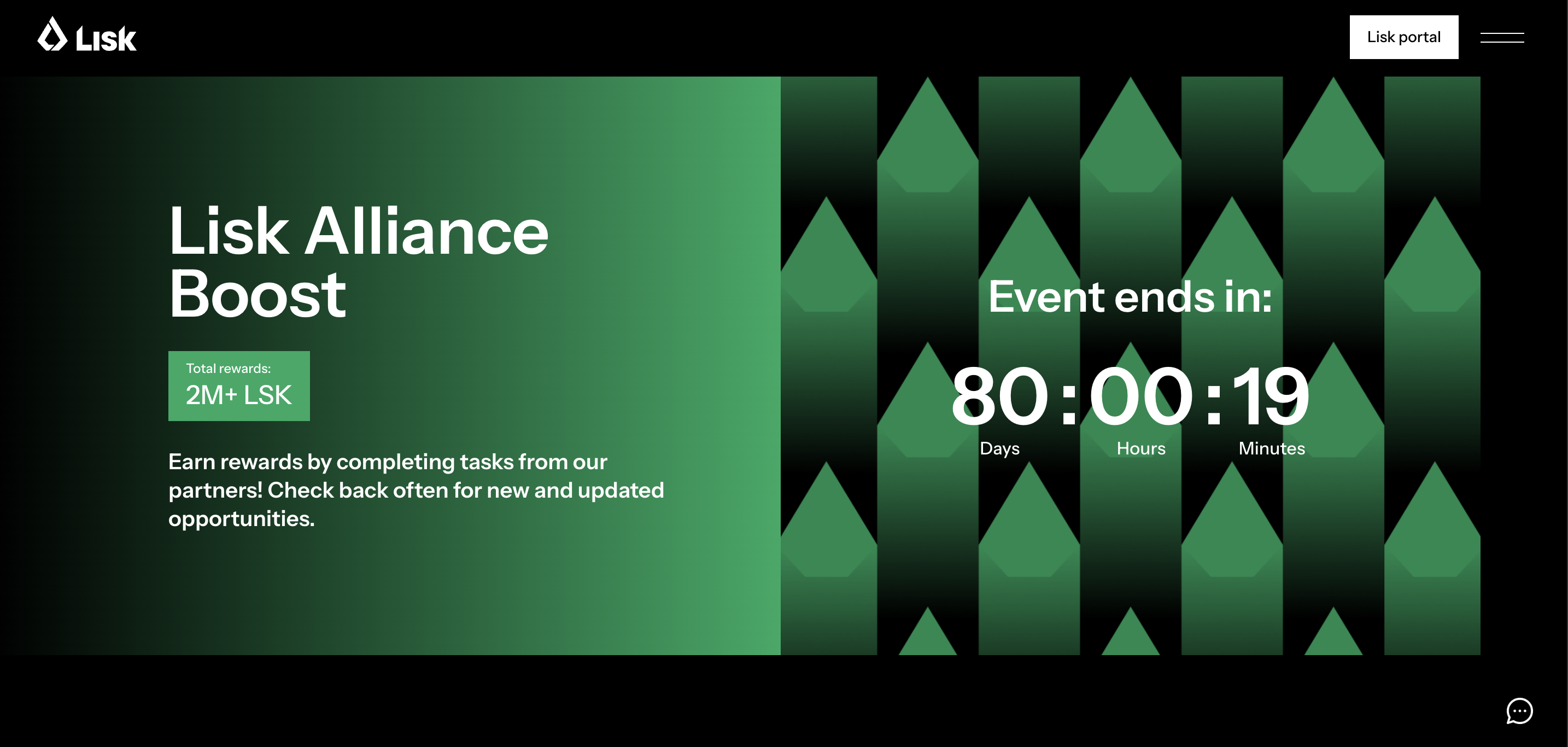
Task: Click the Minutes label under countdown
Action: click(x=1272, y=448)
